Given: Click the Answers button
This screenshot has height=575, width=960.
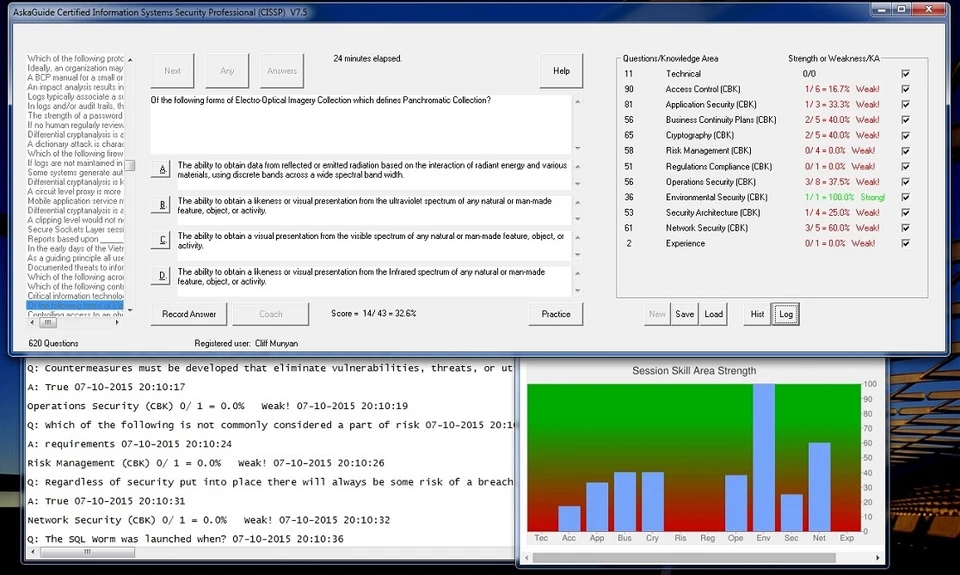Looking at the screenshot, I should 282,70.
